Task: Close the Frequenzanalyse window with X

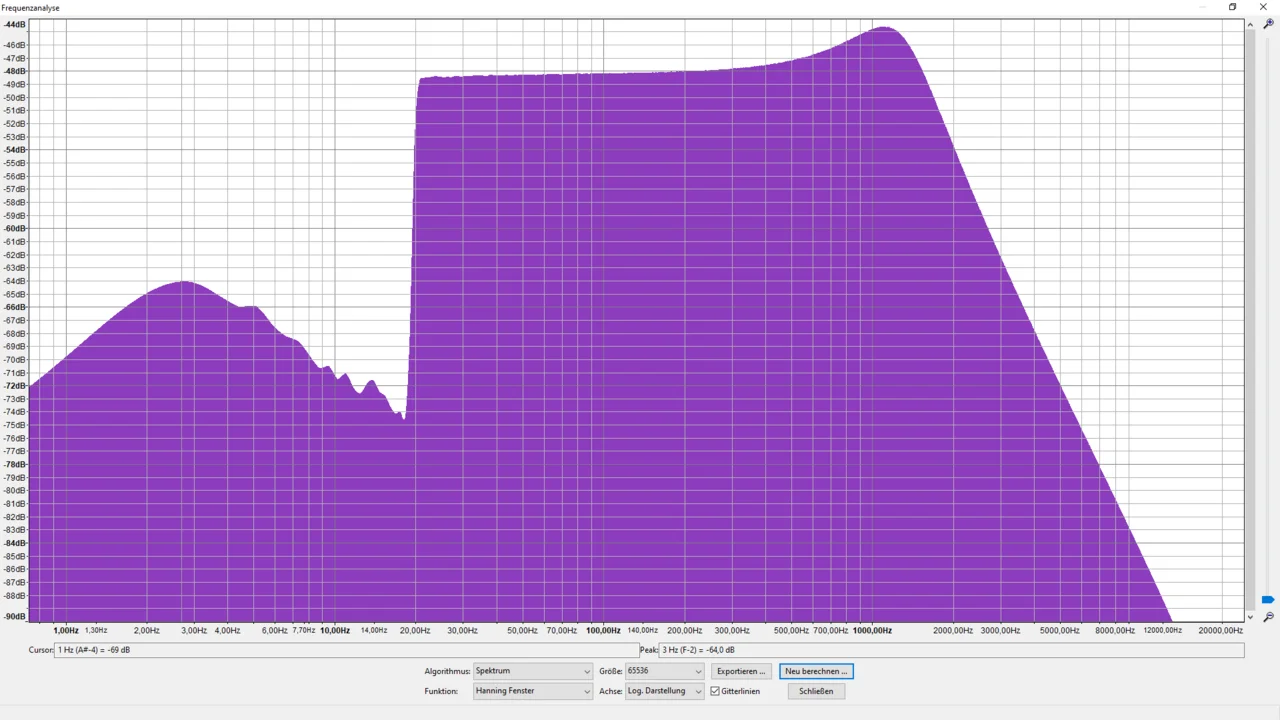Action: 1263,7
